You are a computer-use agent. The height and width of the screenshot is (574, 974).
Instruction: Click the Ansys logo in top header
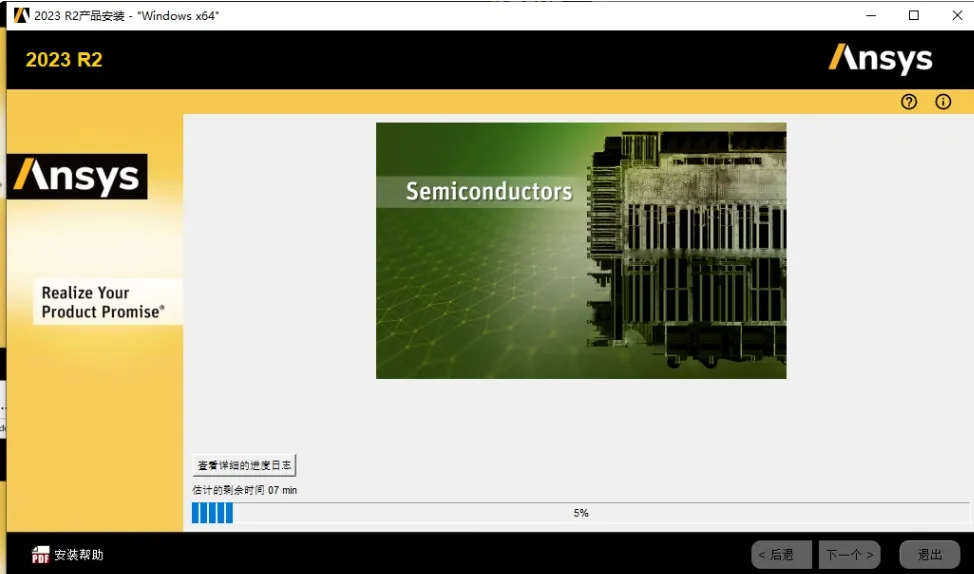pos(880,59)
